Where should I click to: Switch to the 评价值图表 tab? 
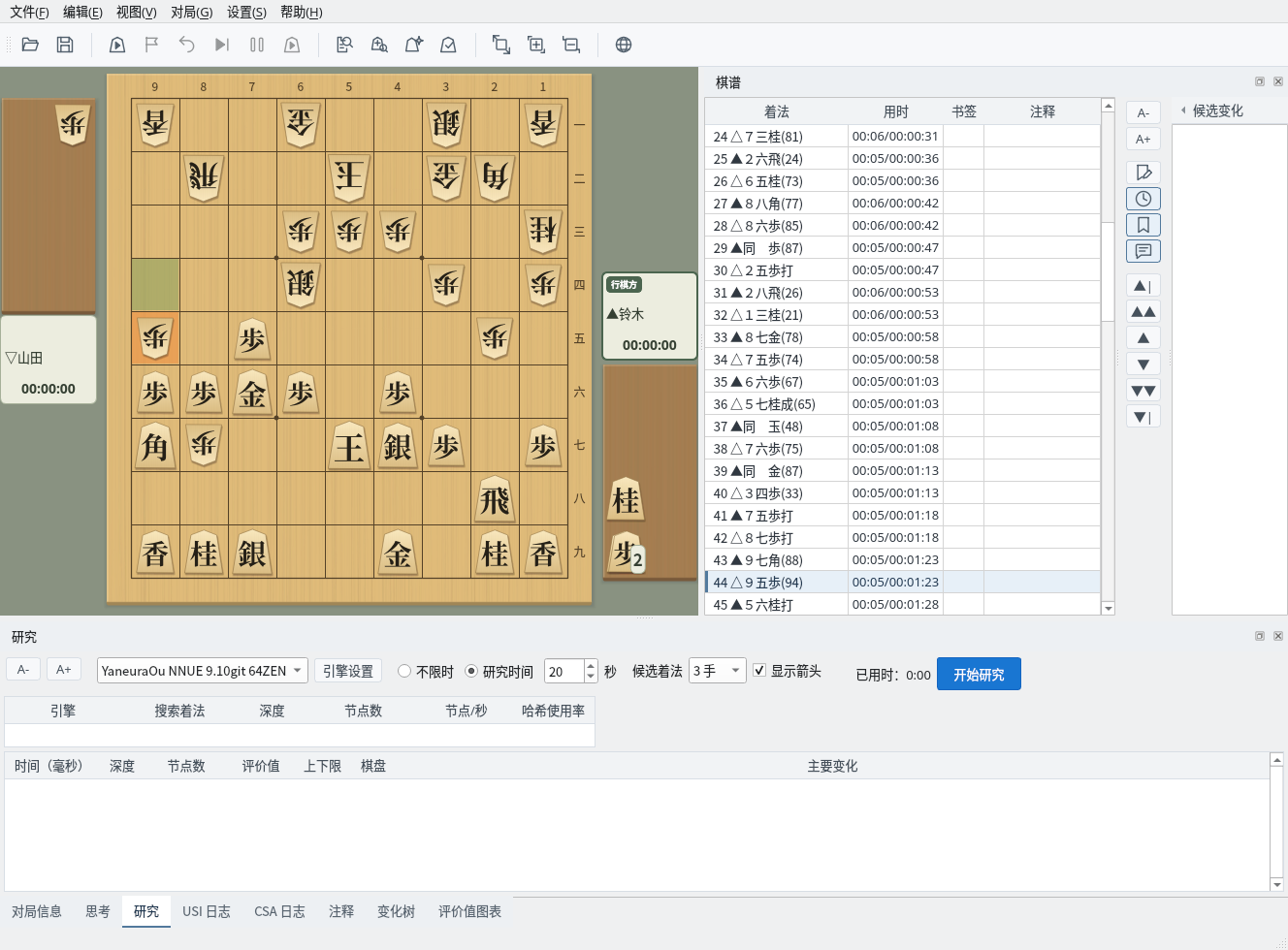point(469,911)
